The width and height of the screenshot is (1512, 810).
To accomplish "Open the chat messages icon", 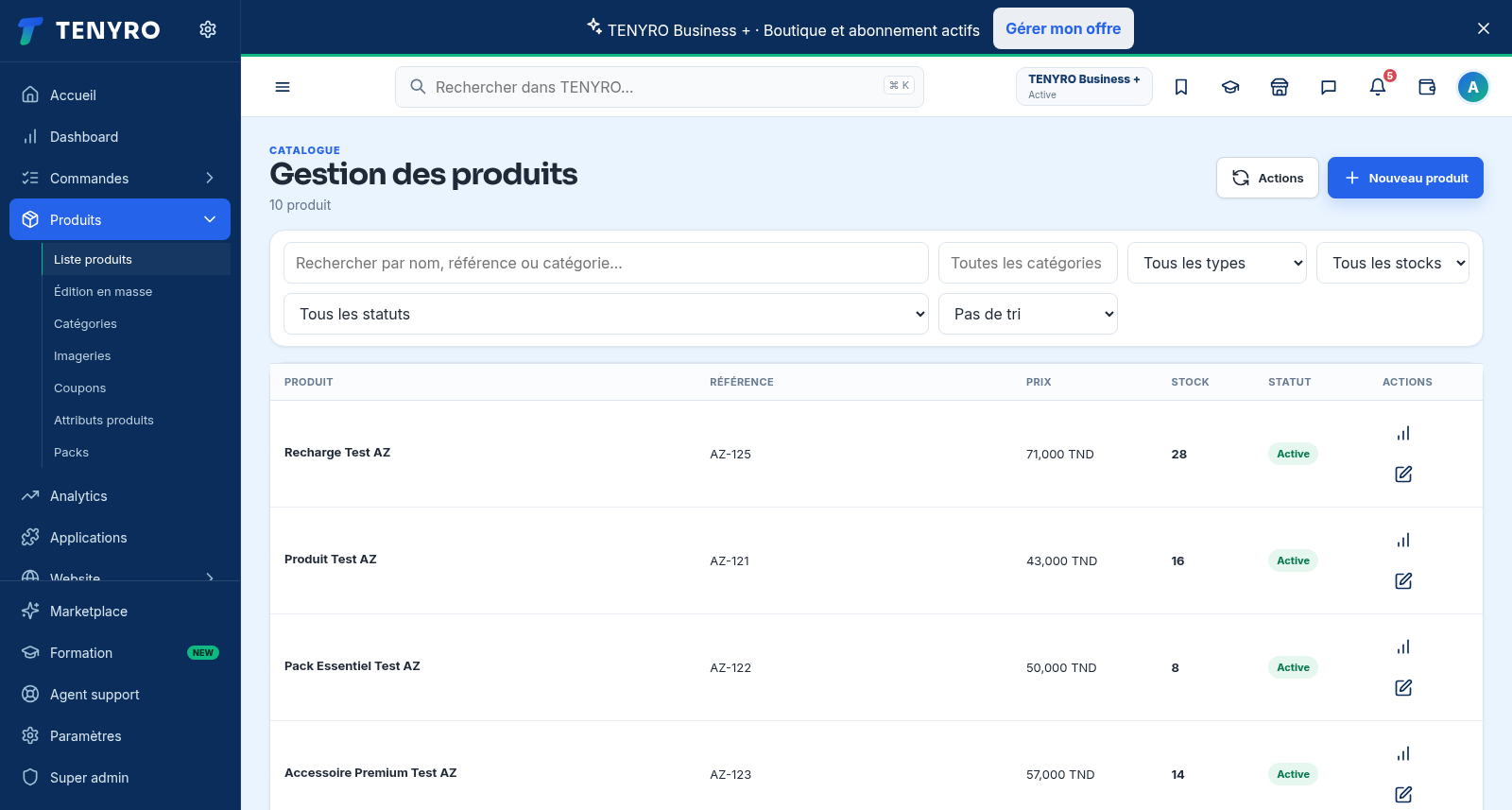I will (1329, 87).
